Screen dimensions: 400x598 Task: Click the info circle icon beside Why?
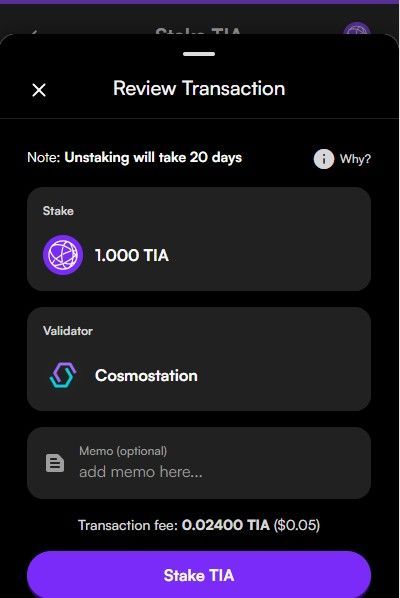pyautogui.click(x=324, y=159)
